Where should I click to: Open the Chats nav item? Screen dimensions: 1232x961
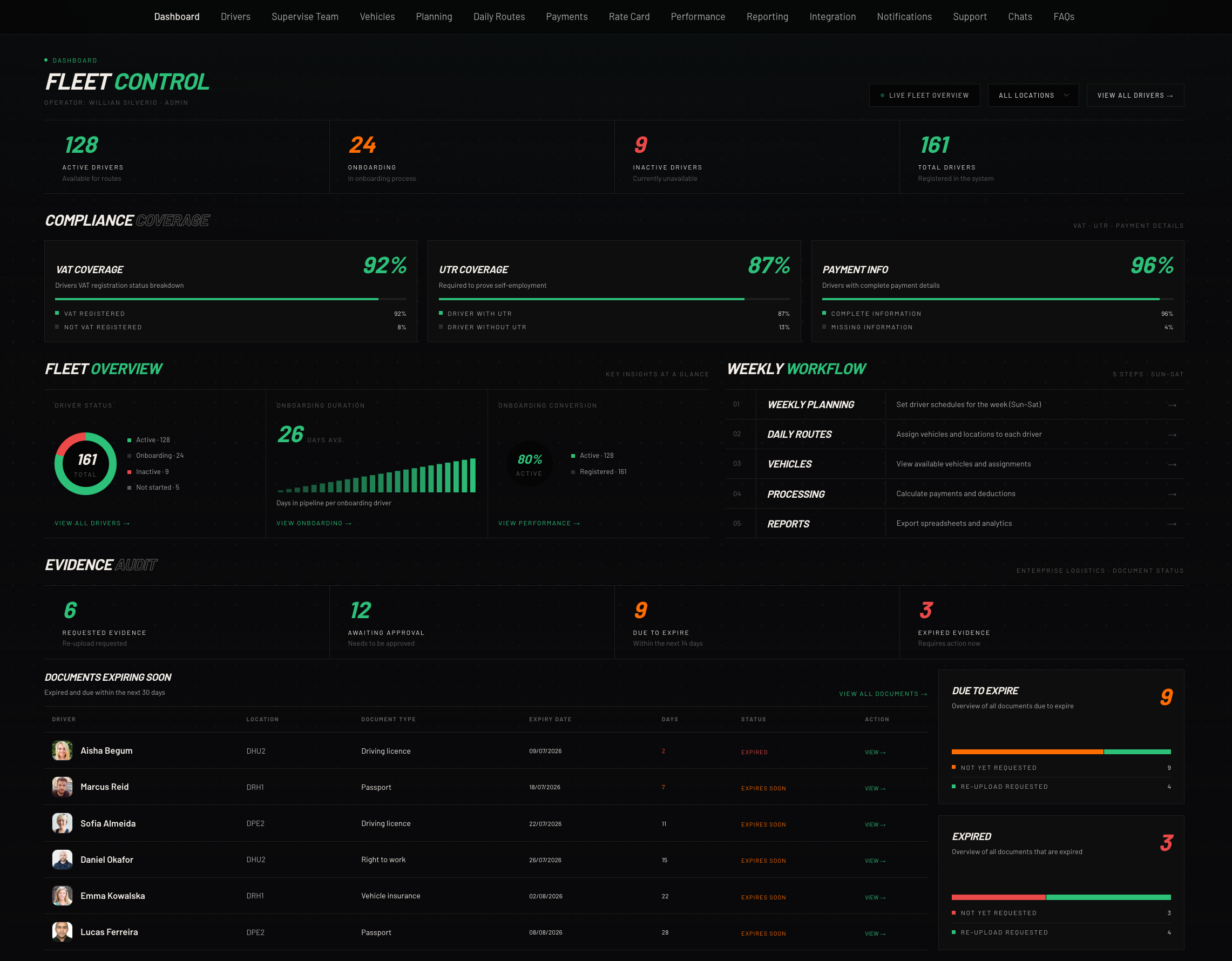tap(1020, 17)
